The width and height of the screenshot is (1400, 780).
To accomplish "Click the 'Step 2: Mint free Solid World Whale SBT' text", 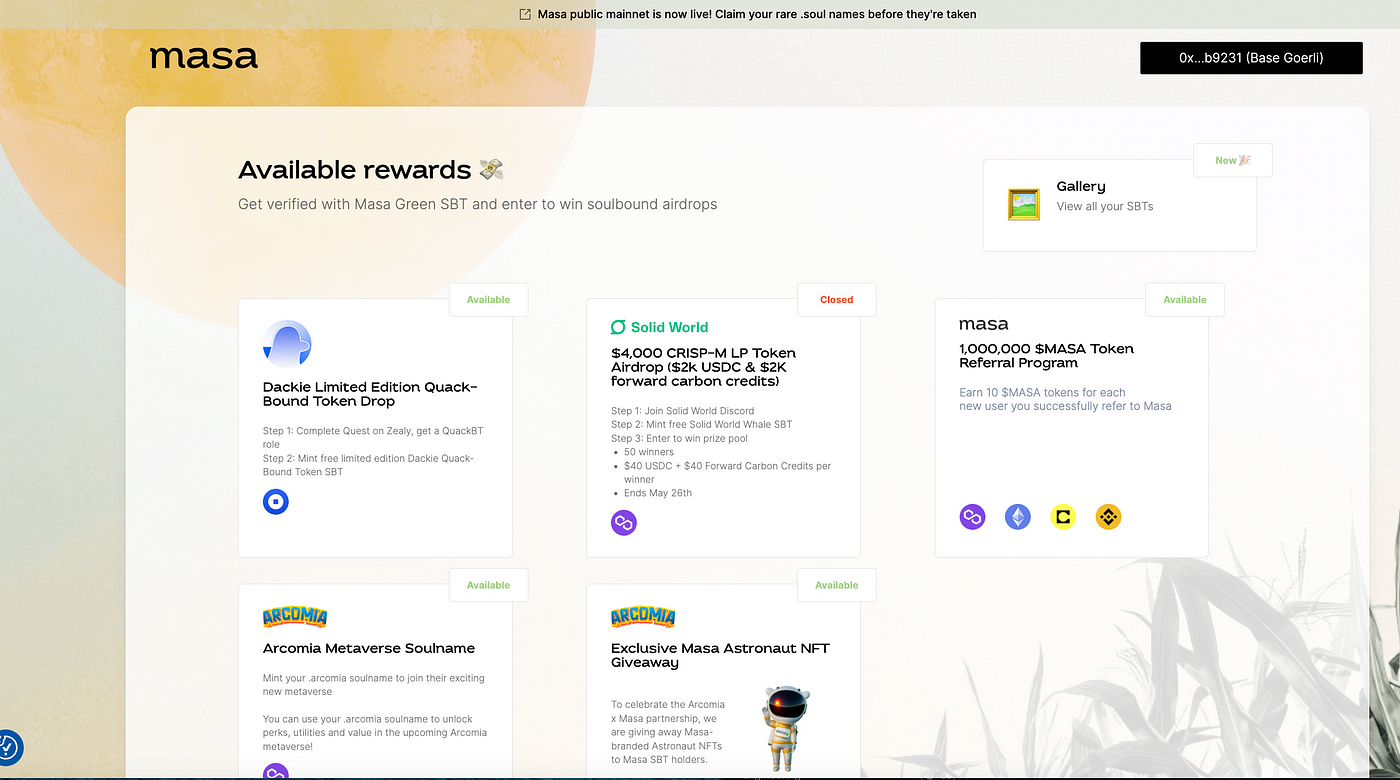I will coord(701,424).
